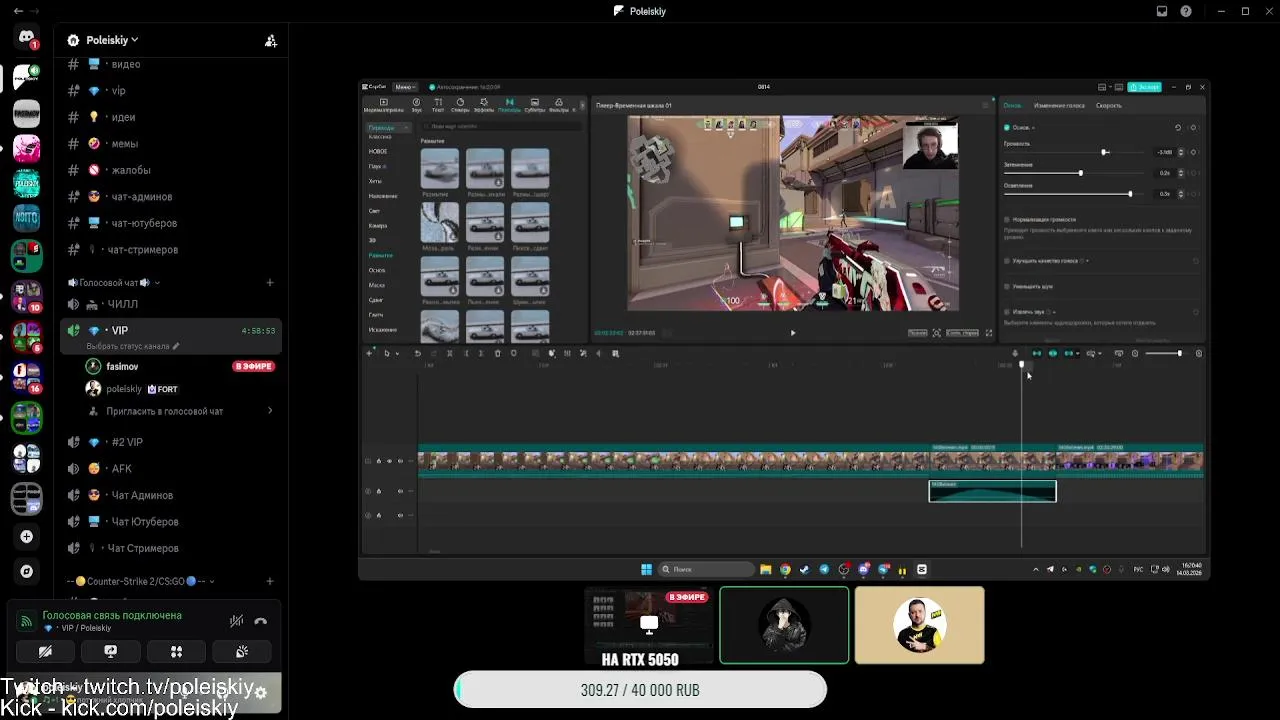Open the НА RTX 5050 stream tile

click(649, 625)
